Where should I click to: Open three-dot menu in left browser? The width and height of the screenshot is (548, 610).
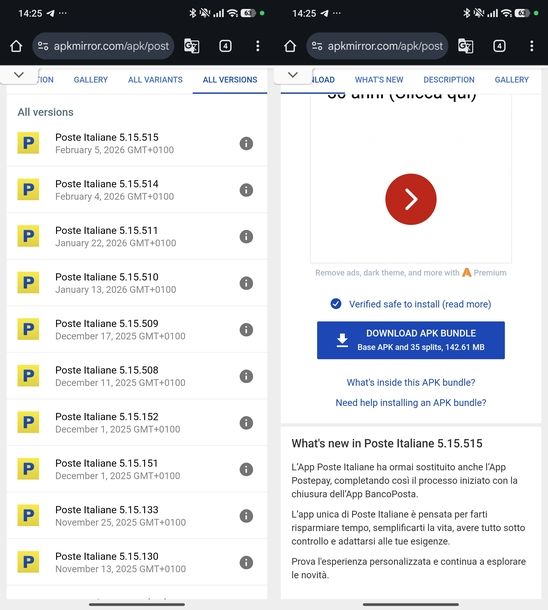(x=257, y=46)
